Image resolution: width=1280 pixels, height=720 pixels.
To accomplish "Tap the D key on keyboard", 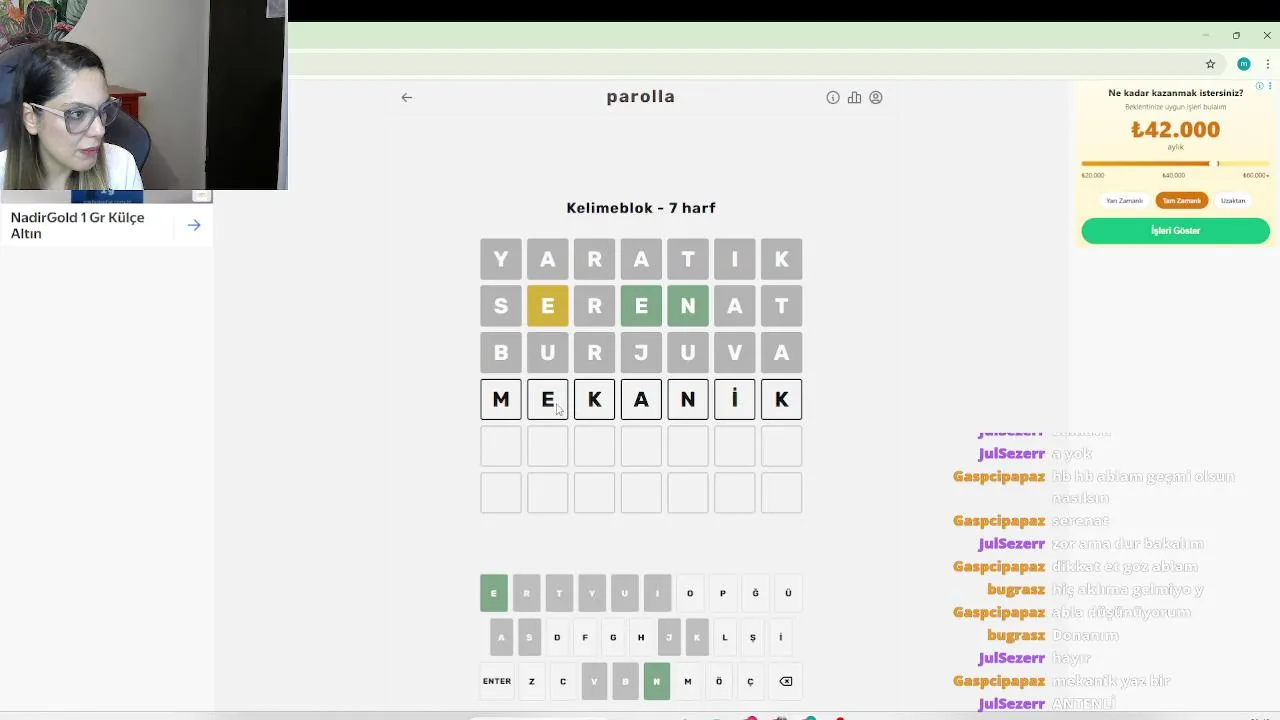I will coord(557,637).
